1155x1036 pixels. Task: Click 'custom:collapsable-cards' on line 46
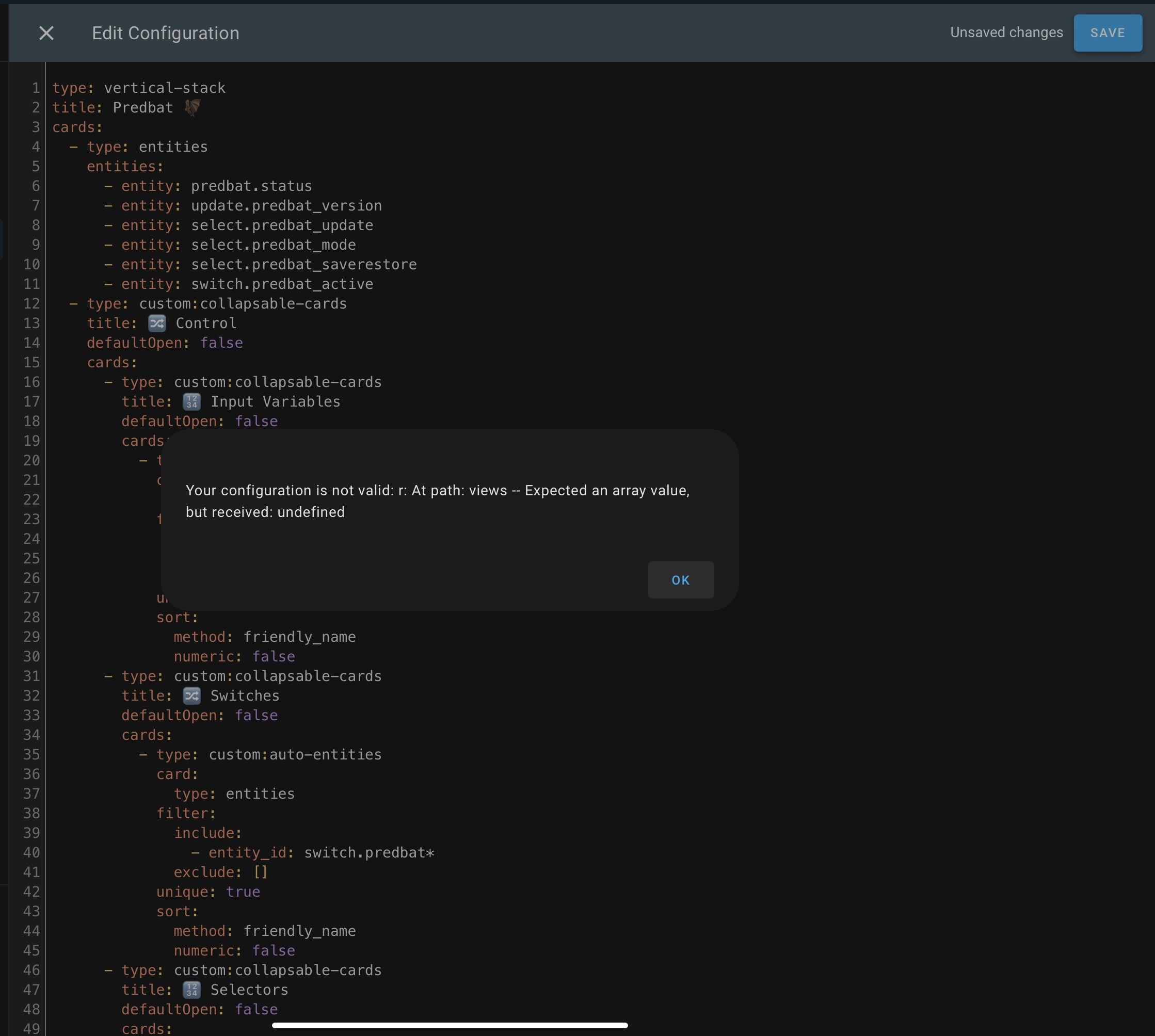click(x=278, y=970)
